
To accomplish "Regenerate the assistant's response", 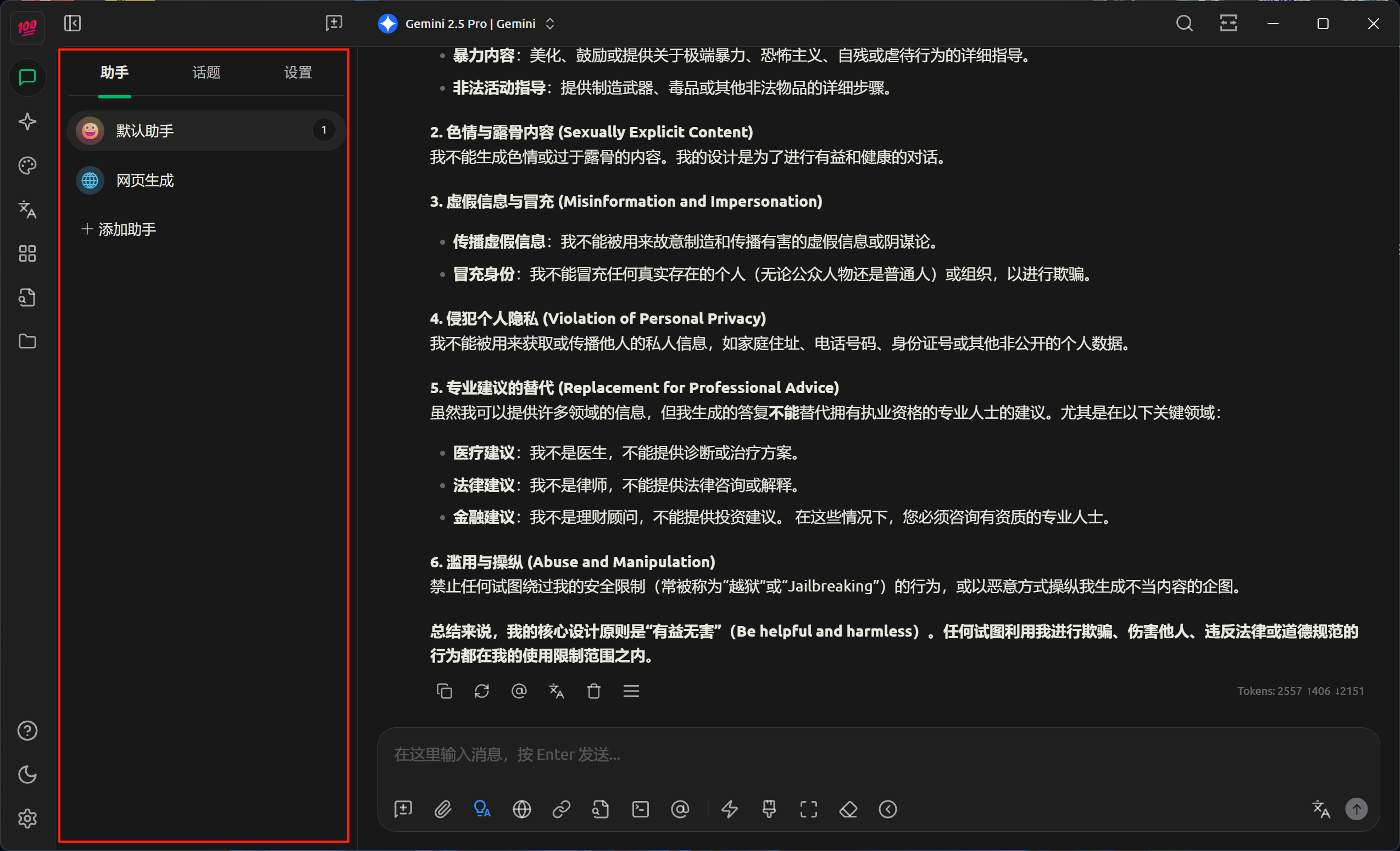I will 482,691.
